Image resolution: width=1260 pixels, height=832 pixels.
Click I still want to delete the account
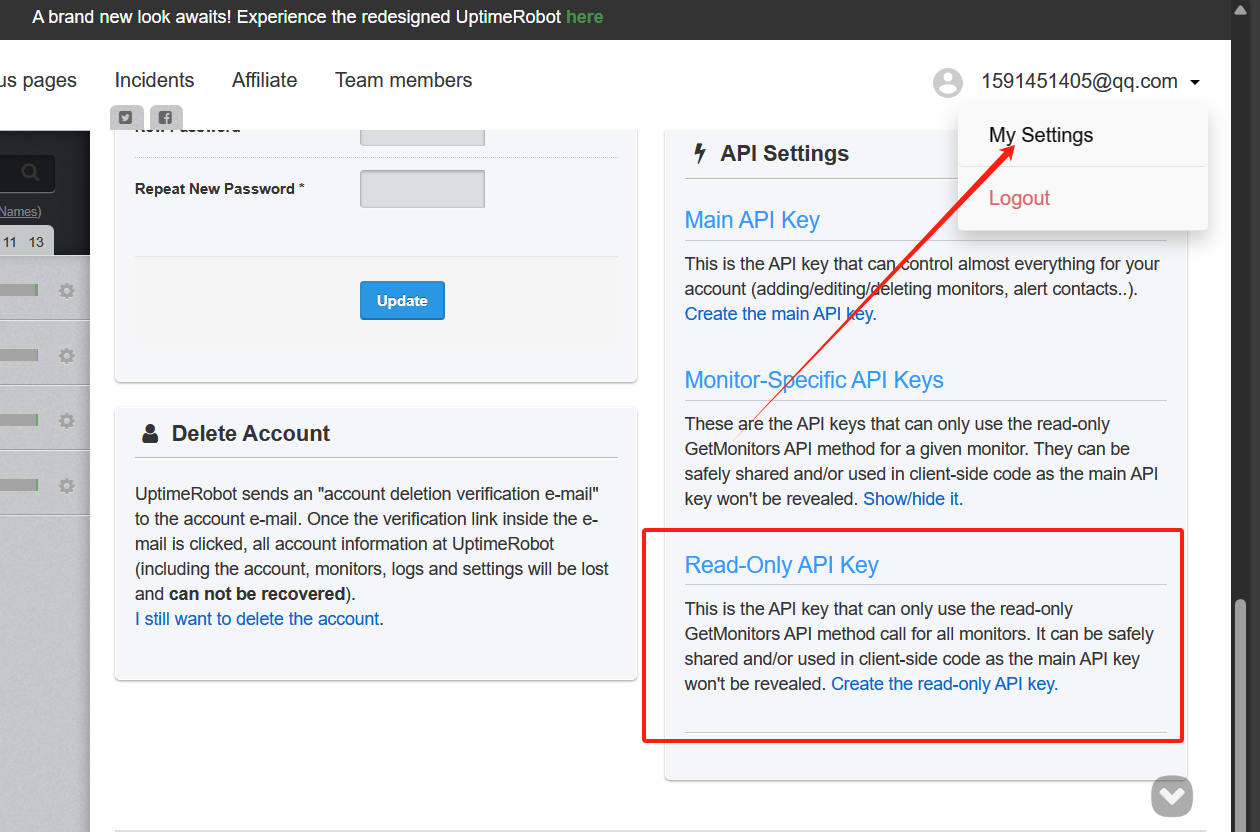click(x=258, y=619)
